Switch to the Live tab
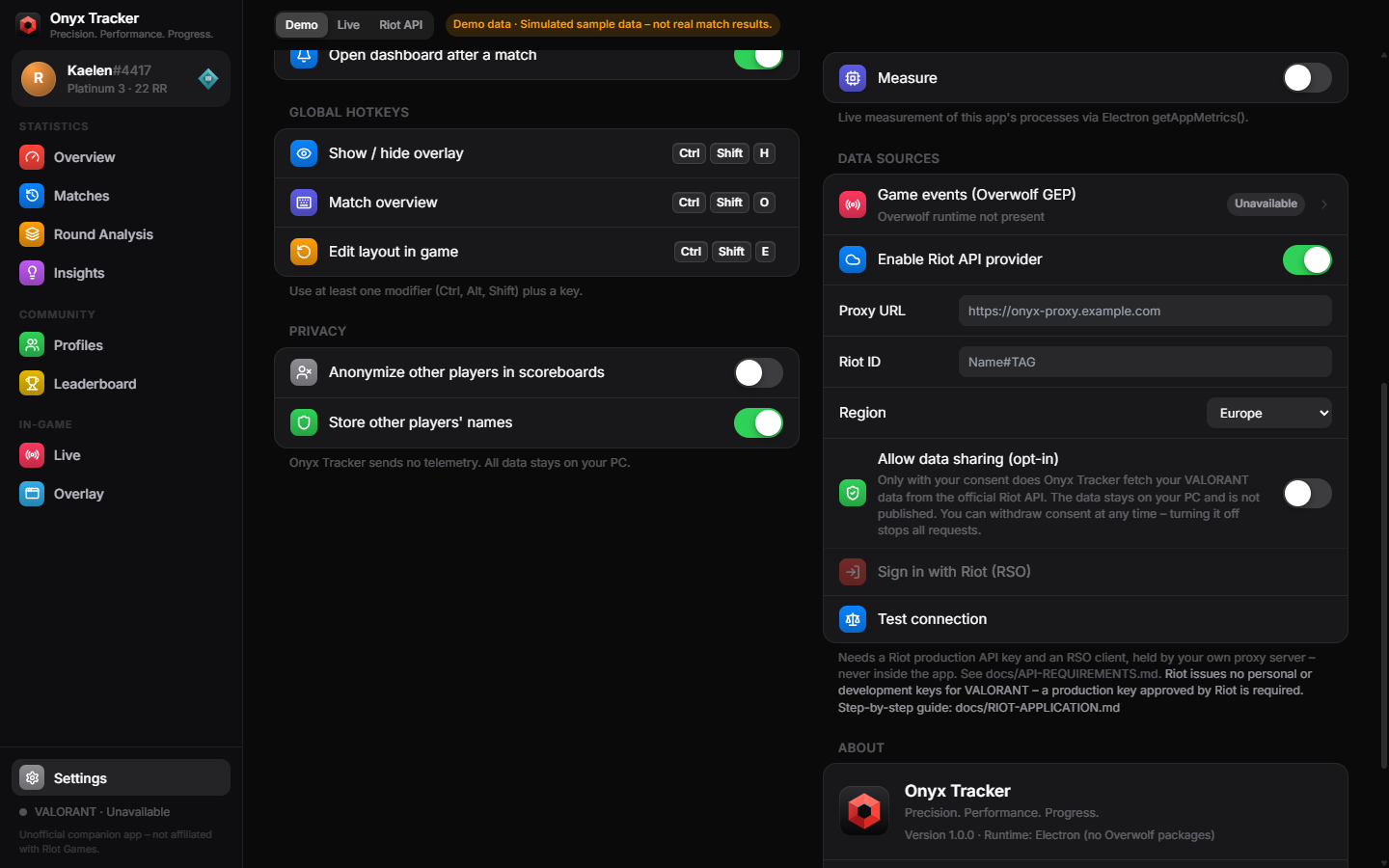The width and height of the screenshot is (1389, 868). (x=348, y=25)
